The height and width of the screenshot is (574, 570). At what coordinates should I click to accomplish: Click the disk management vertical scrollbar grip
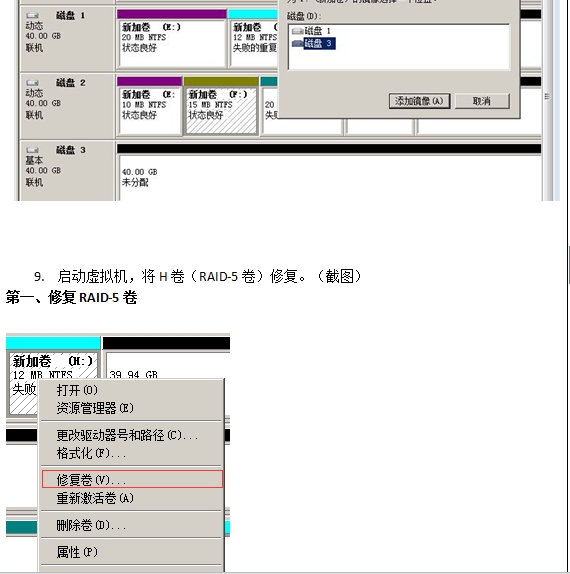(547, 96)
